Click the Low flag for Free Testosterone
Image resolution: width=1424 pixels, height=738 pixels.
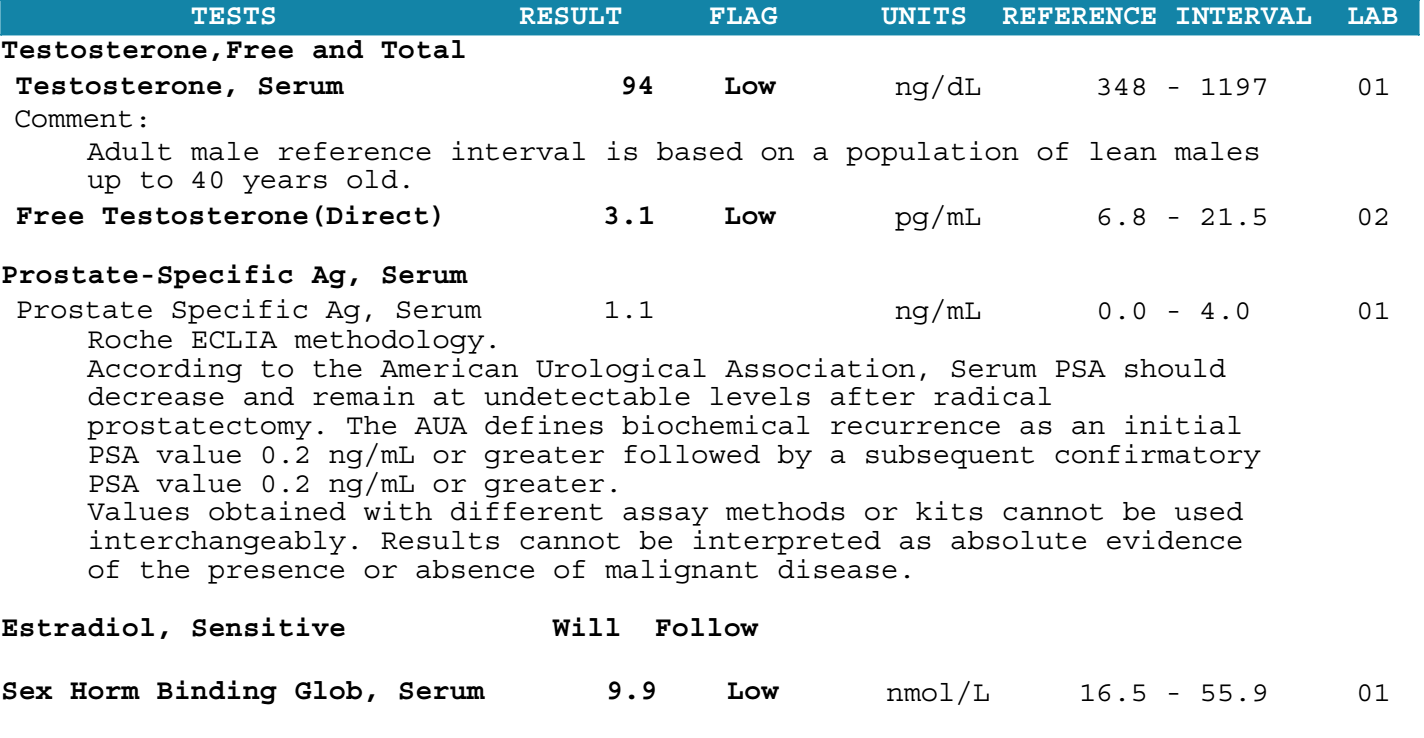coord(750,218)
